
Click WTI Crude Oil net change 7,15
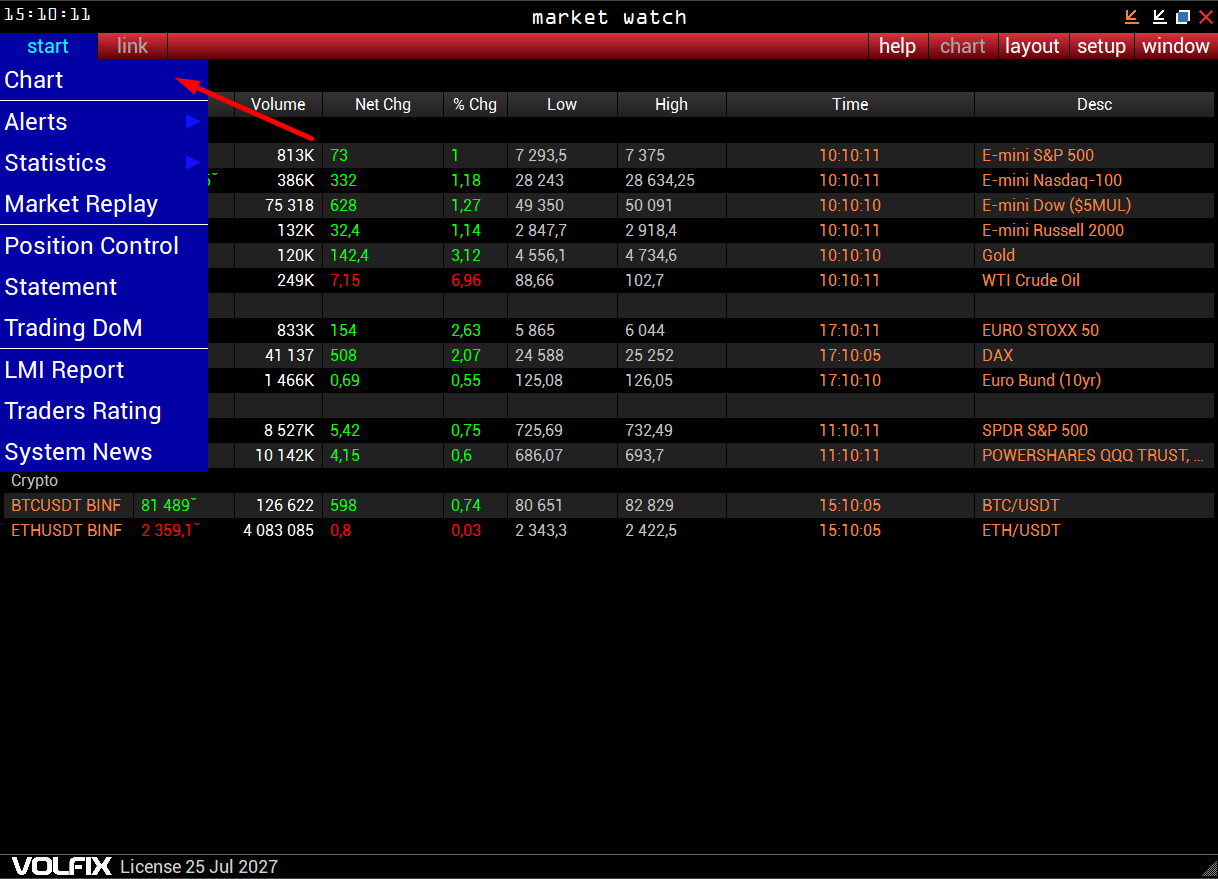coord(345,280)
